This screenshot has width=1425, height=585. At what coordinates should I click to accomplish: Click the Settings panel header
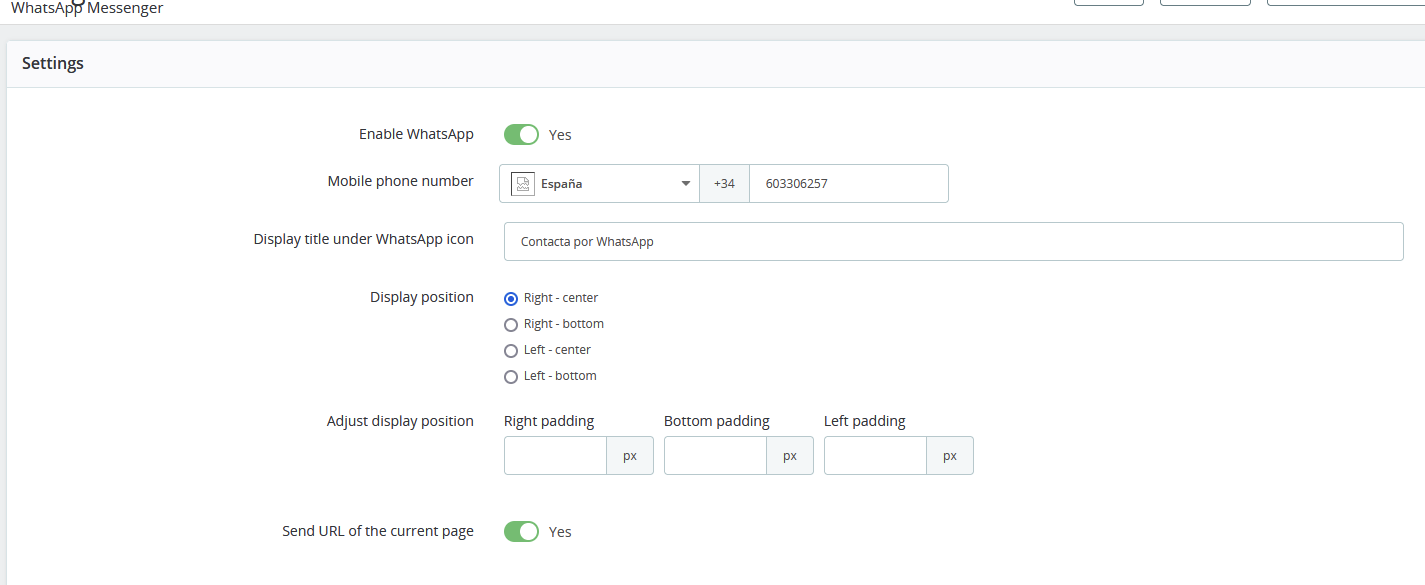pyautogui.click(x=53, y=63)
